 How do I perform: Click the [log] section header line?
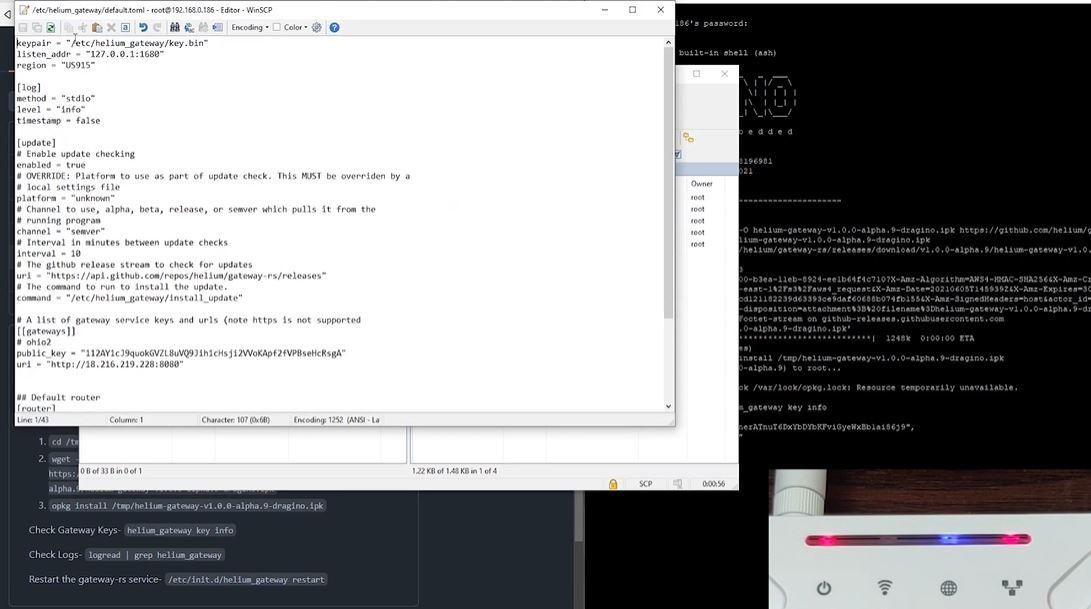coord(29,88)
